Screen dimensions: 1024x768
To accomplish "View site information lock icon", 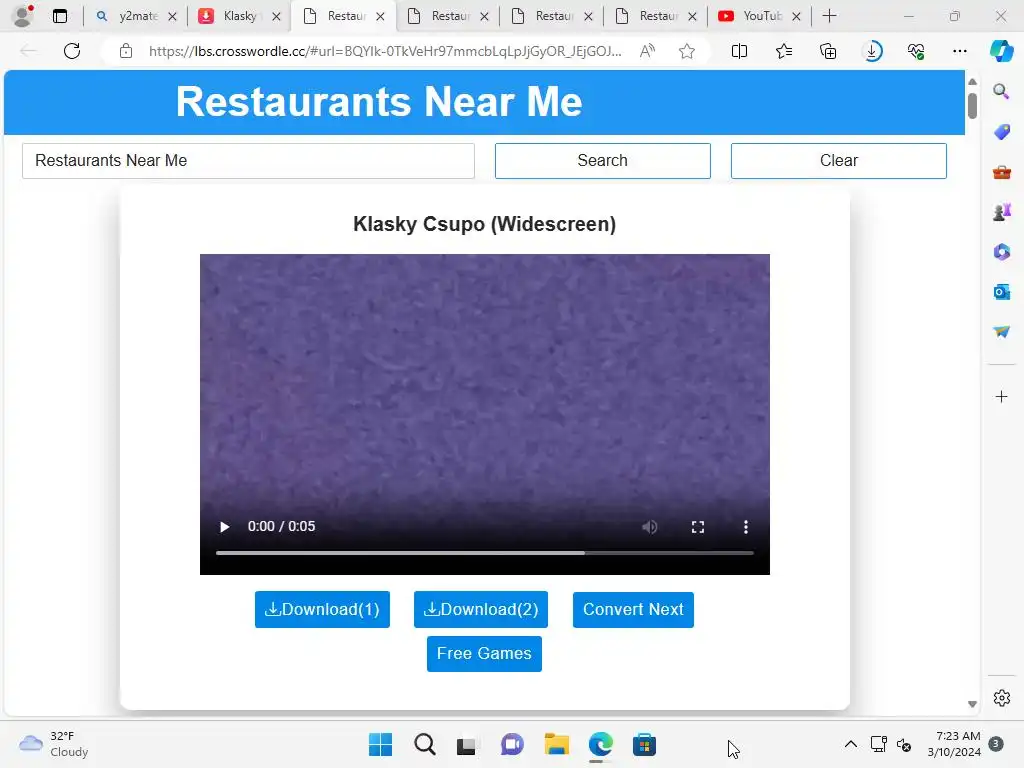I will coord(126,51).
